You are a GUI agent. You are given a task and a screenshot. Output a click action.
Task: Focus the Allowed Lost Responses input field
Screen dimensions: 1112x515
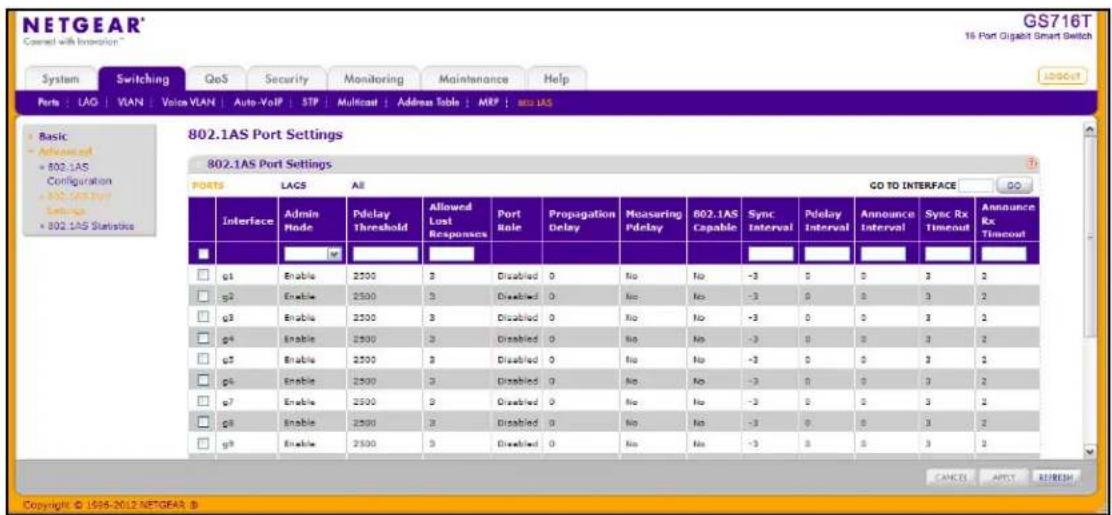(x=451, y=253)
